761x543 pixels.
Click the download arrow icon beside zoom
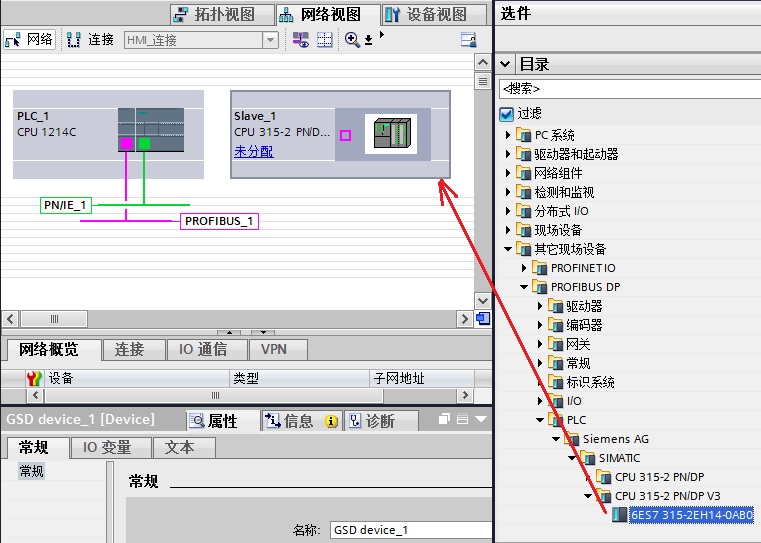[x=368, y=40]
